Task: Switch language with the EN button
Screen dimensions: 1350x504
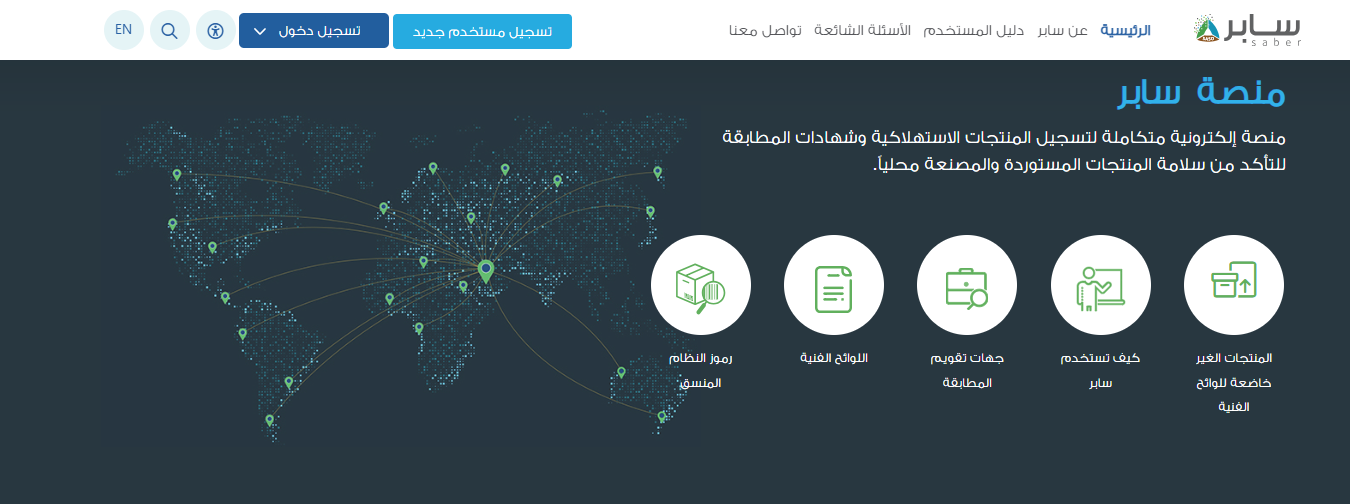Action: click(124, 30)
